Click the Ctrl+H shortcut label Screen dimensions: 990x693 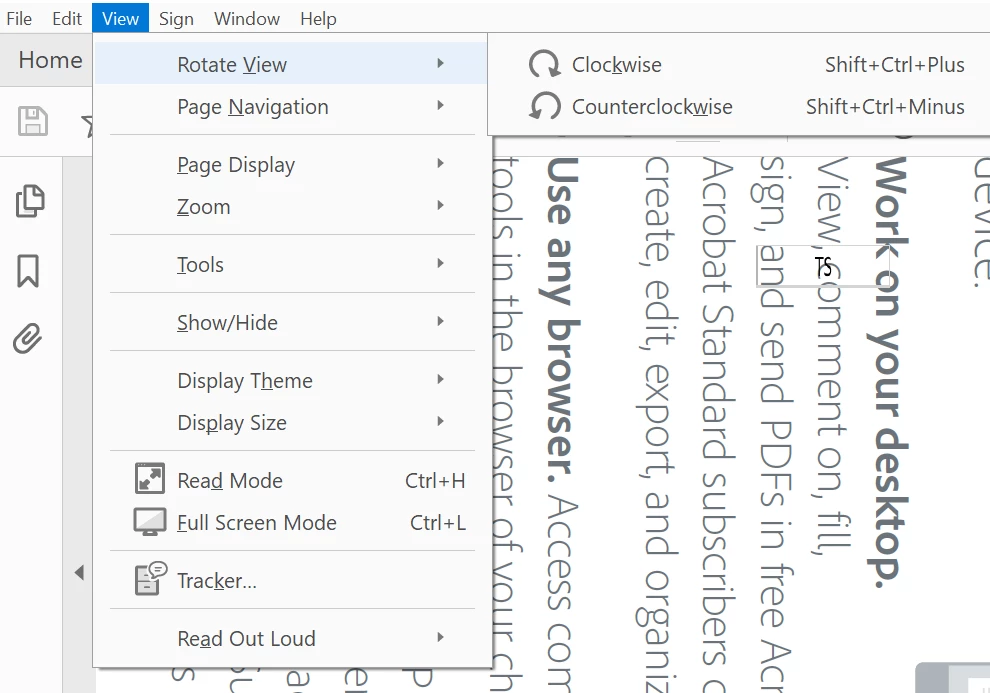(435, 480)
